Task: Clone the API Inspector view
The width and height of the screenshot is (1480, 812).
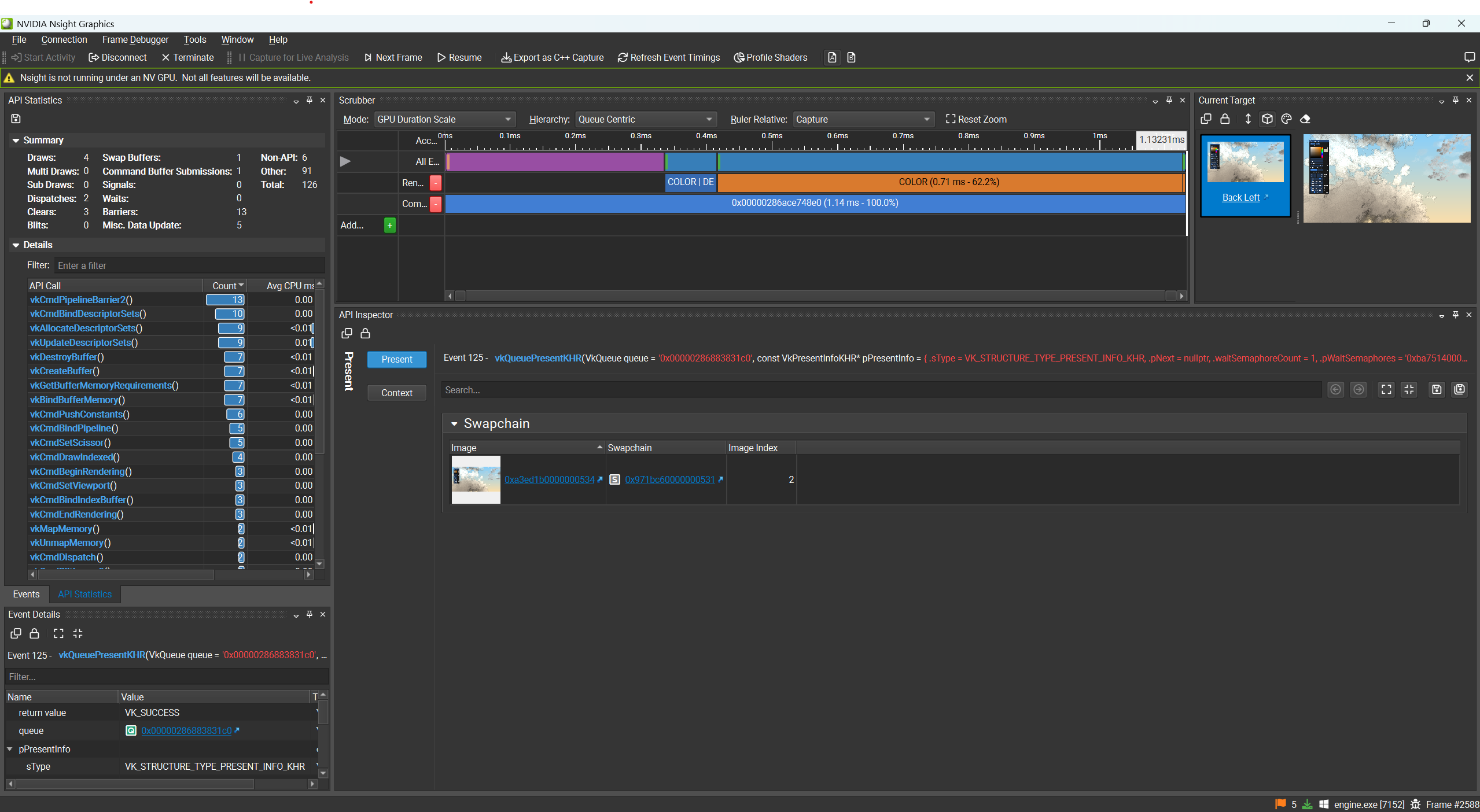Action: point(347,333)
